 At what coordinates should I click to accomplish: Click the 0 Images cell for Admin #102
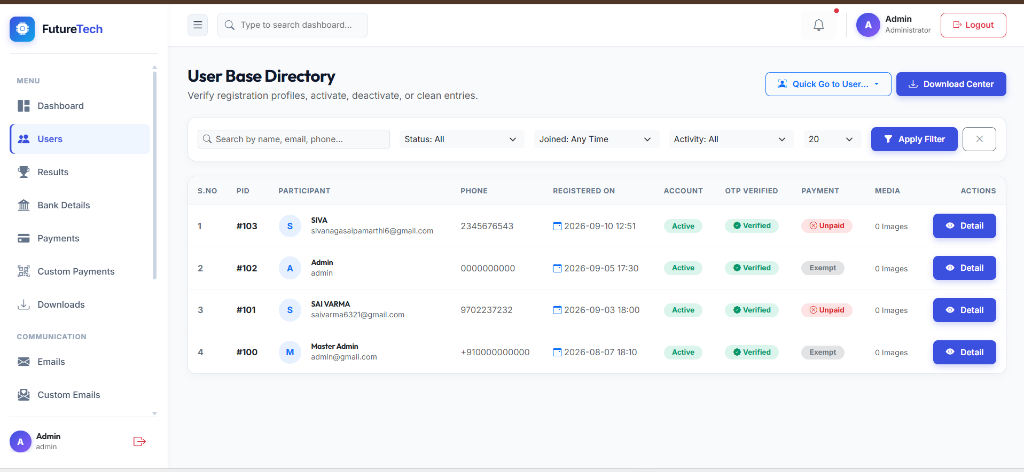[891, 268]
